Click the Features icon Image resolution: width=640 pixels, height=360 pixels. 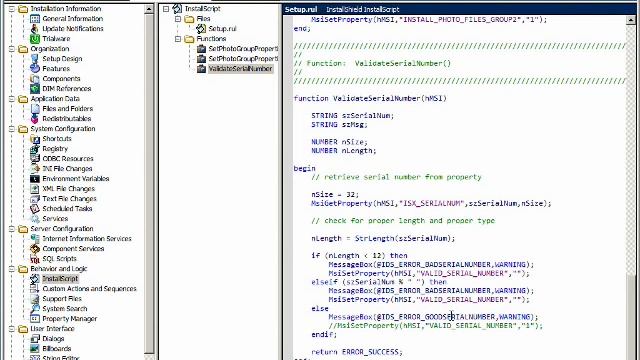pos(35,69)
